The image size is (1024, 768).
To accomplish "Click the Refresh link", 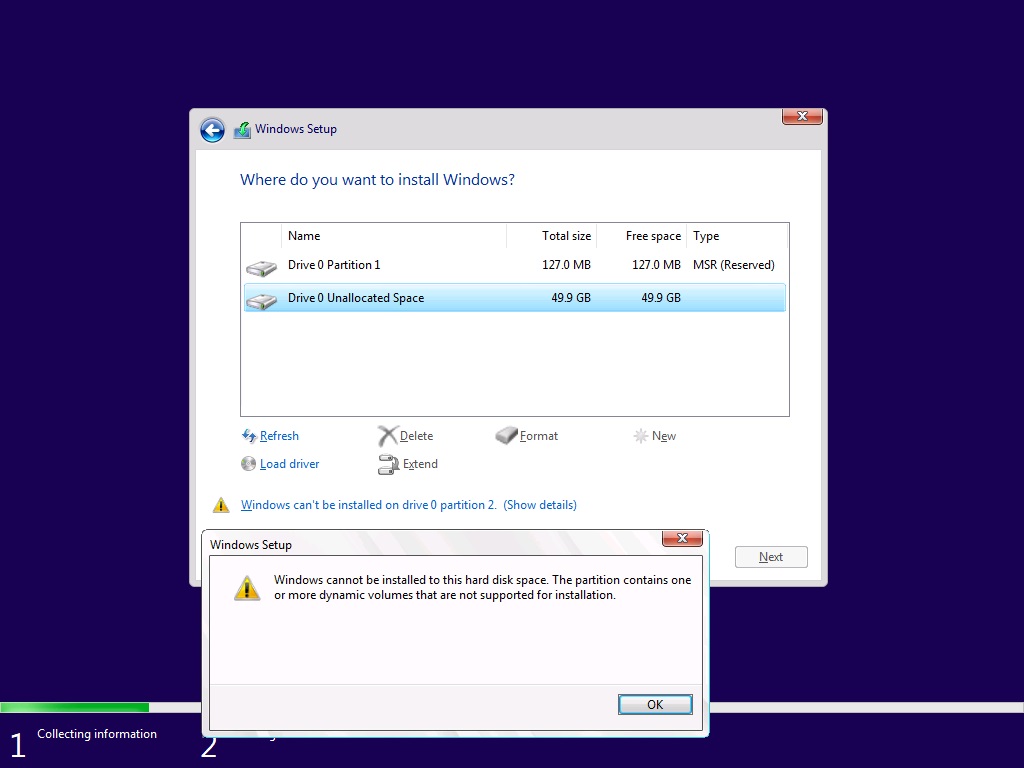I will coord(279,436).
